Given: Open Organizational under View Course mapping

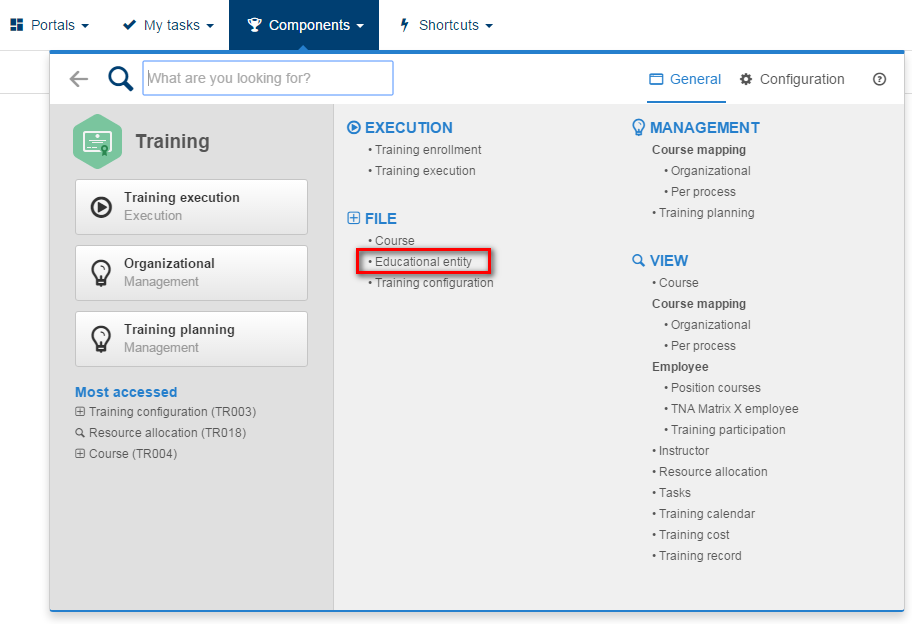Looking at the screenshot, I should 711,325.
